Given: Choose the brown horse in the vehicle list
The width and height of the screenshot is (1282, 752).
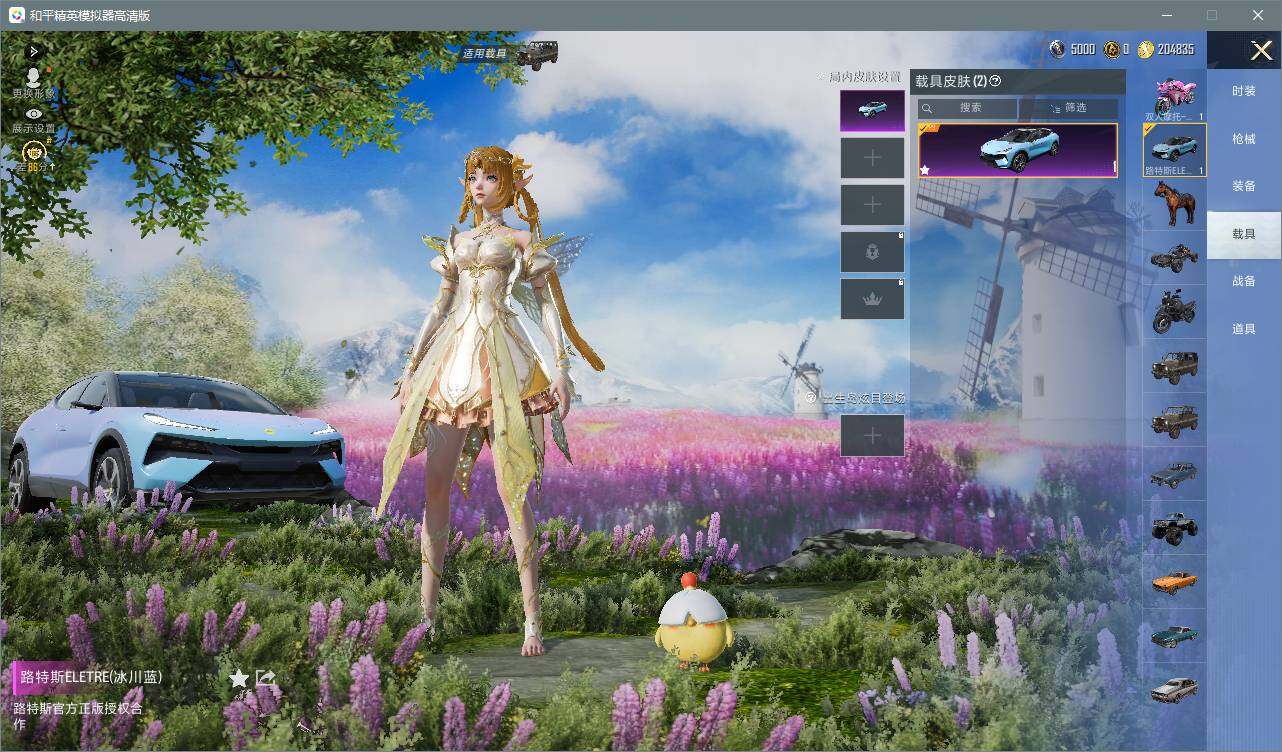Looking at the screenshot, I should pos(1174,203).
